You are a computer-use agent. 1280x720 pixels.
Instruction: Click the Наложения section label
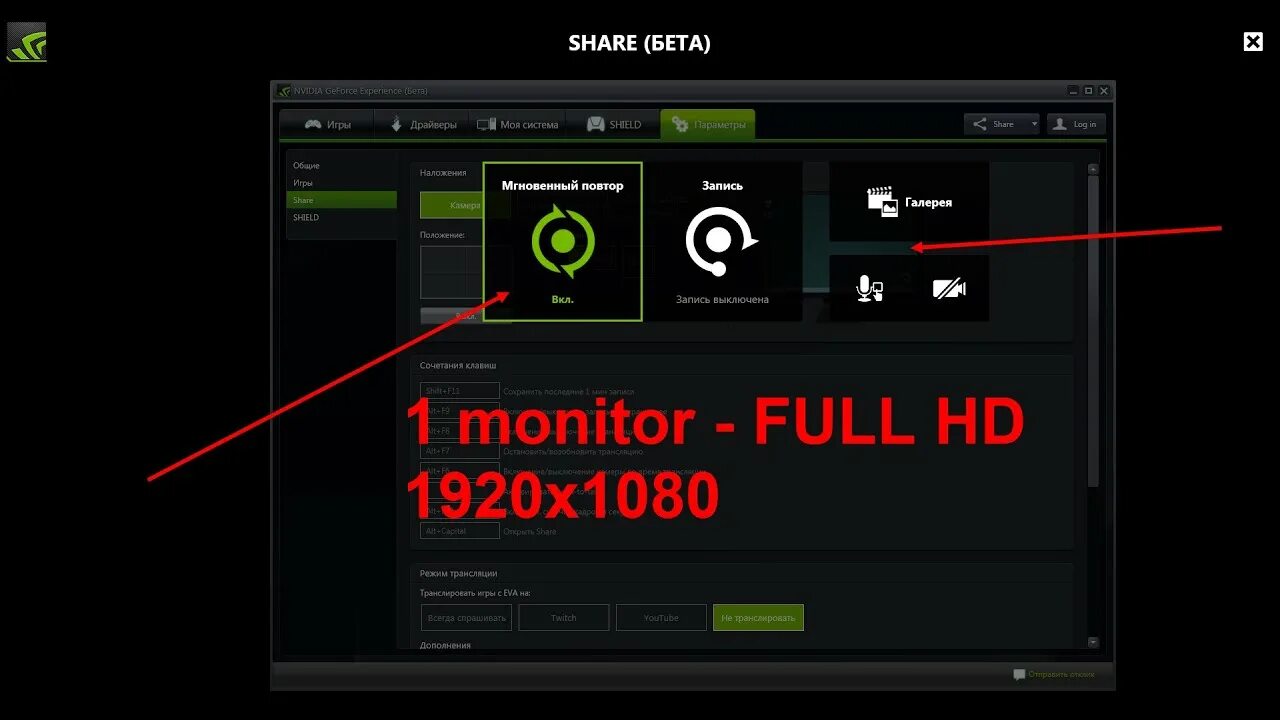443,173
